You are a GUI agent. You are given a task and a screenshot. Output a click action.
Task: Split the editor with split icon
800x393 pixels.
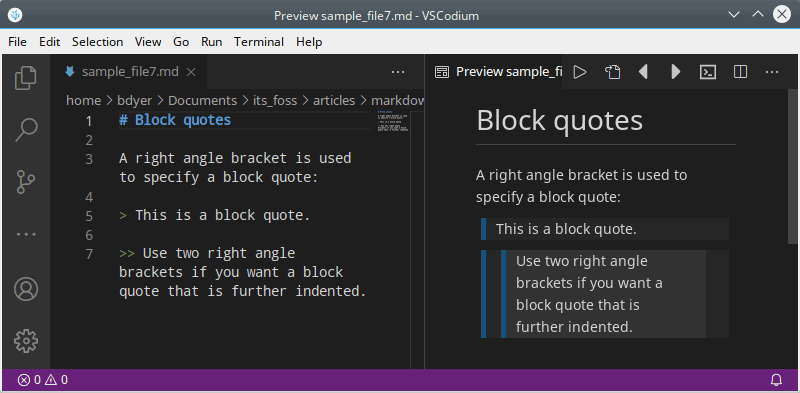click(740, 72)
